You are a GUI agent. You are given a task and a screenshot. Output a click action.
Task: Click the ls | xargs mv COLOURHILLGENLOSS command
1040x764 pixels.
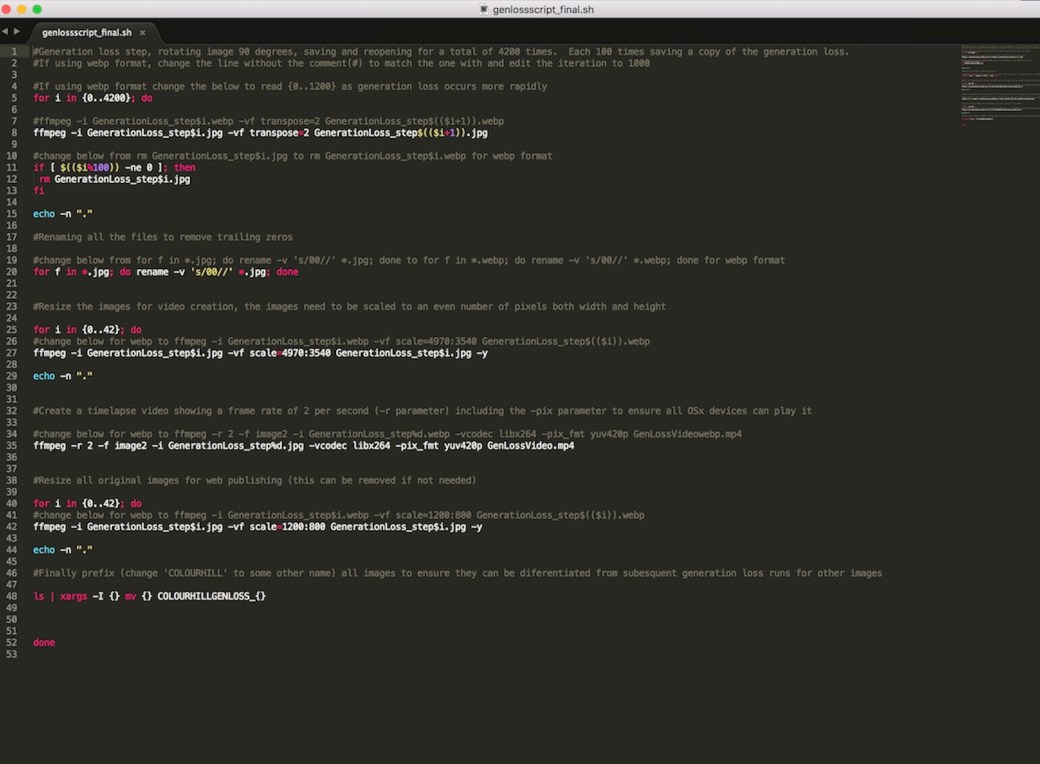[x=150, y=595]
